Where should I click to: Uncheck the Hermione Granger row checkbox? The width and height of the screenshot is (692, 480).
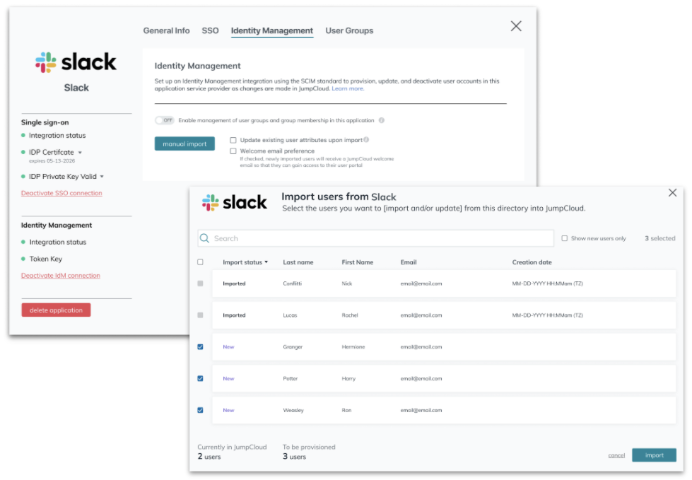[x=201, y=347]
